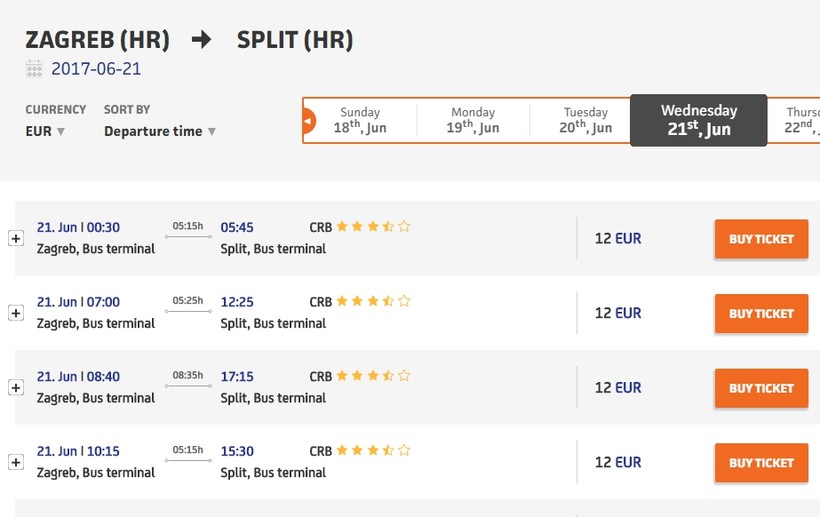Click the star rating of the 07:00 departure
The width and height of the screenshot is (820, 517).
373,301
